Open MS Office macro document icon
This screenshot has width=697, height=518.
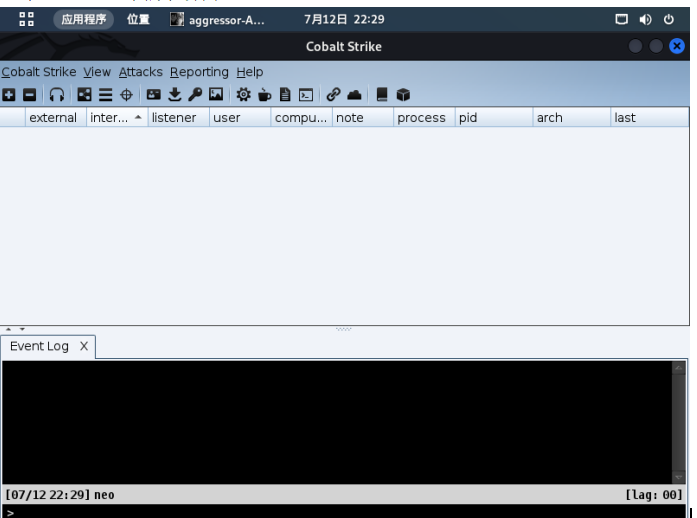pos(285,95)
